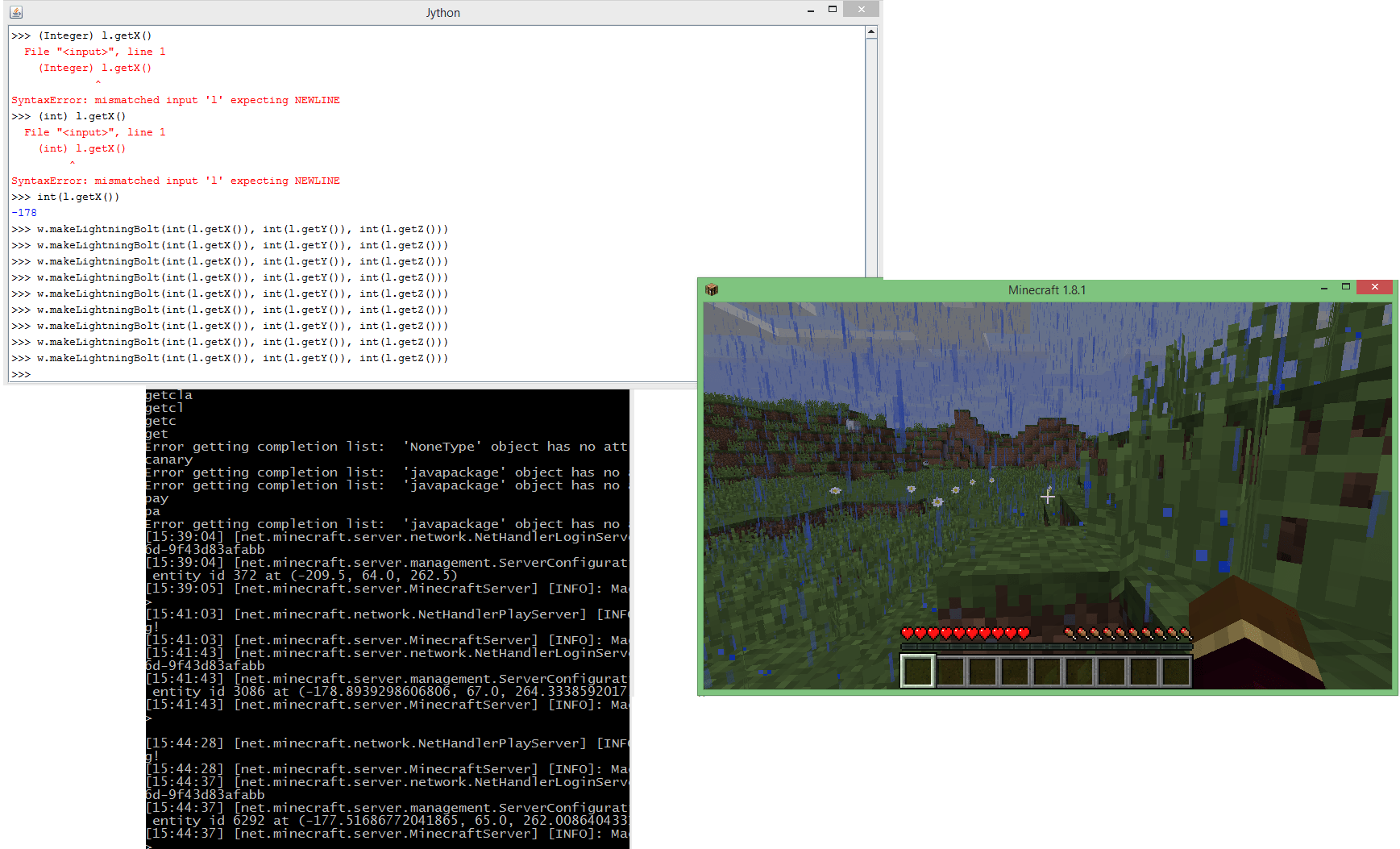Click the rightmost heart in the health bar
The image size is (1400, 849).
[1024, 634]
